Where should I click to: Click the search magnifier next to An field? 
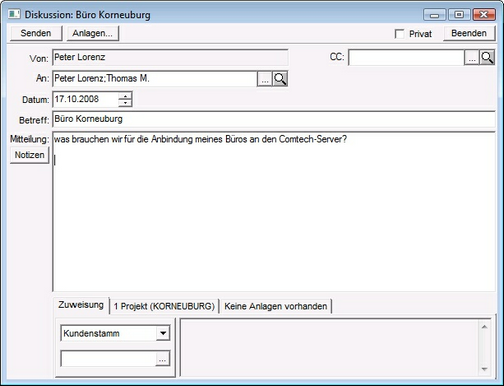[x=280, y=79]
